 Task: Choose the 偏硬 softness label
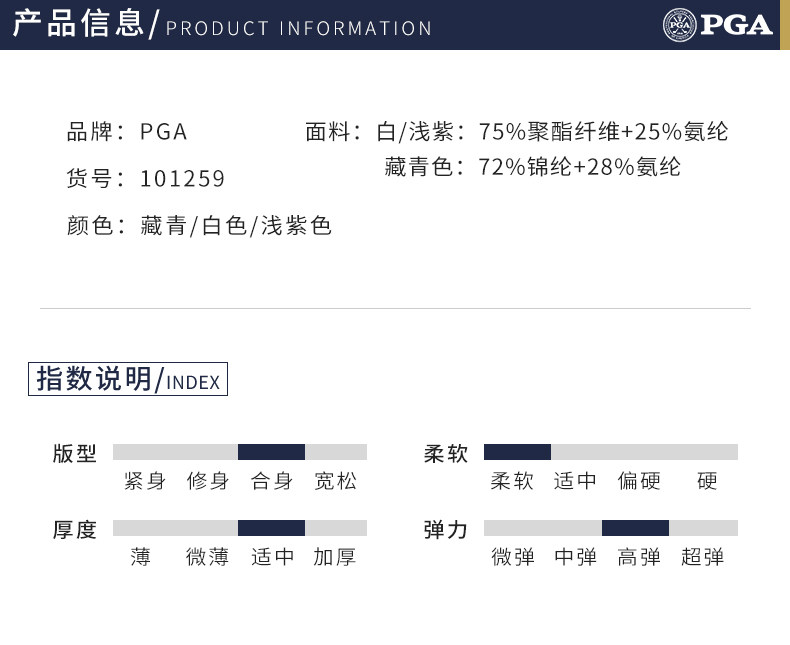pyautogui.click(x=639, y=481)
